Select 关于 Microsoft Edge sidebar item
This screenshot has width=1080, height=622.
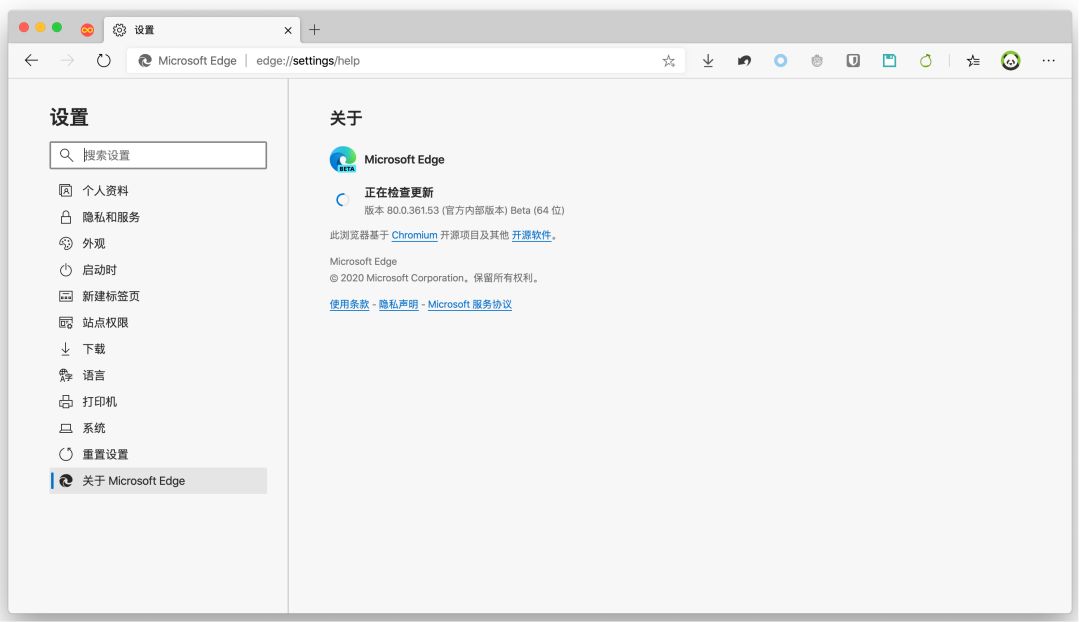coord(158,481)
